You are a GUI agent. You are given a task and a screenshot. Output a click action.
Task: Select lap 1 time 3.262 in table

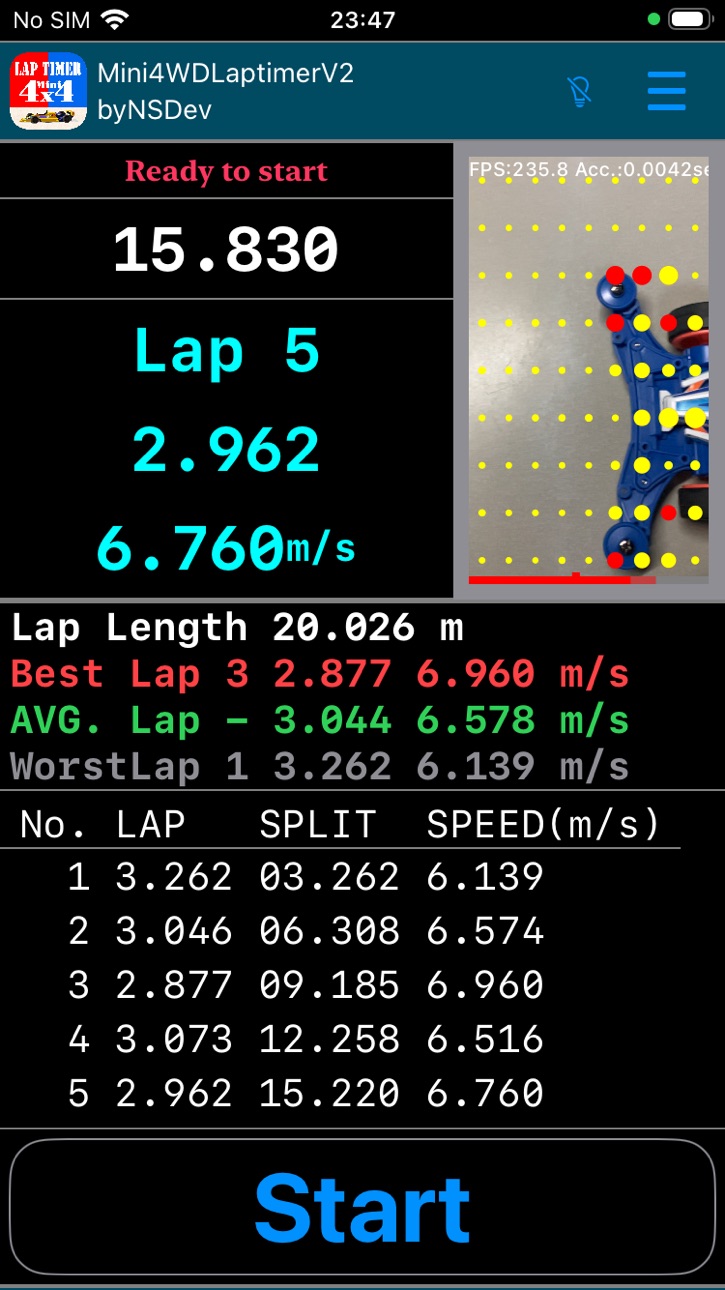[174, 877]
